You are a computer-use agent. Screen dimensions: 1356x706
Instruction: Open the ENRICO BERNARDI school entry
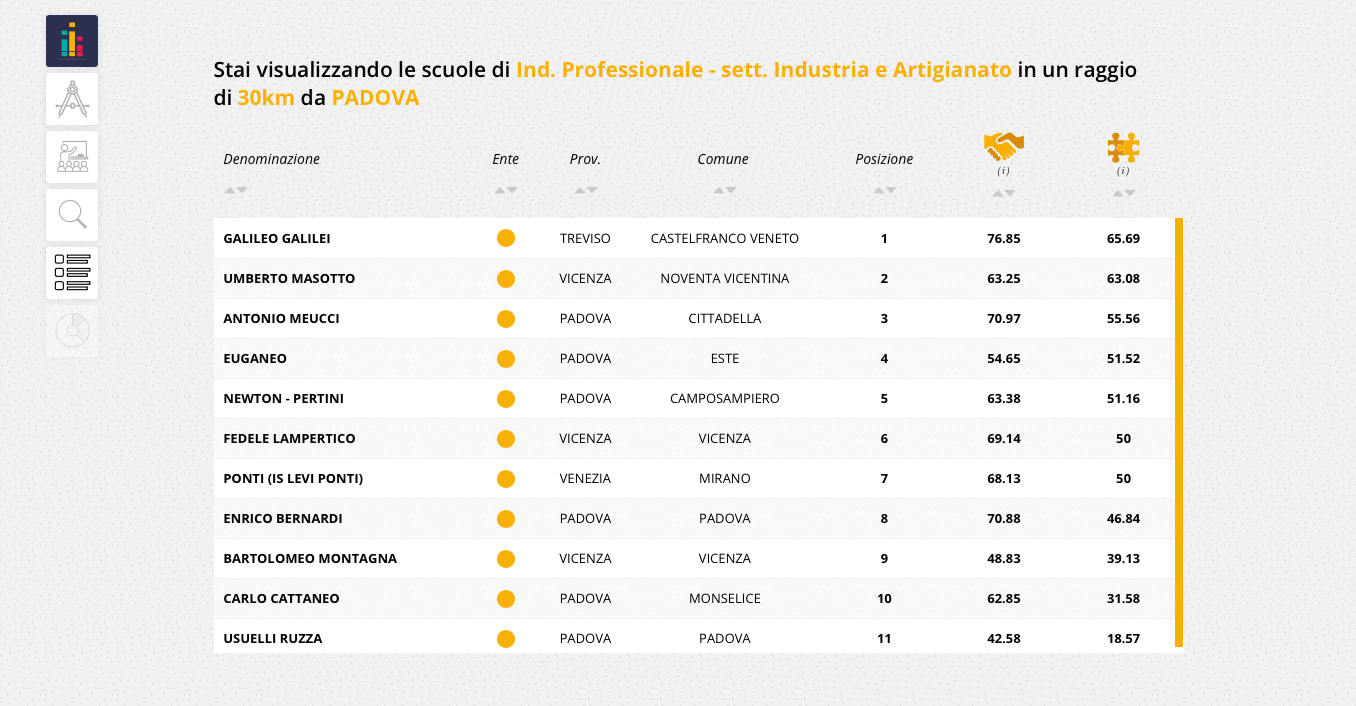[x=283, y=519]
